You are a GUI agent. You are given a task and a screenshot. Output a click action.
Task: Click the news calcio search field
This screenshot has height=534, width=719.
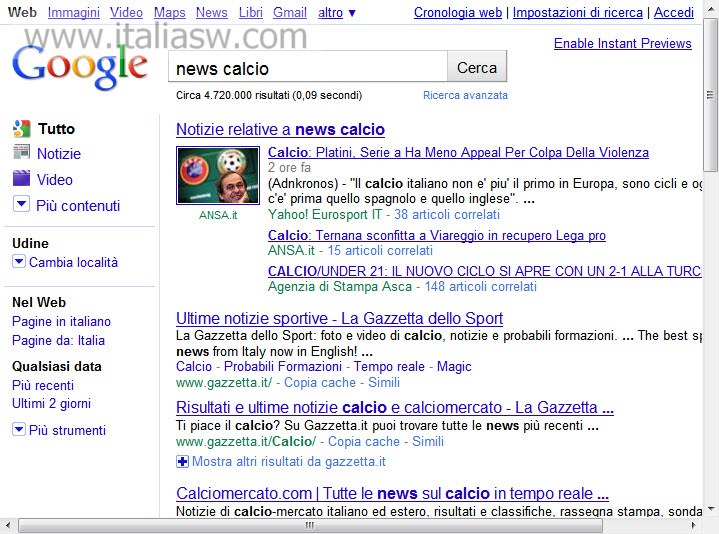[x=308, y=67]
